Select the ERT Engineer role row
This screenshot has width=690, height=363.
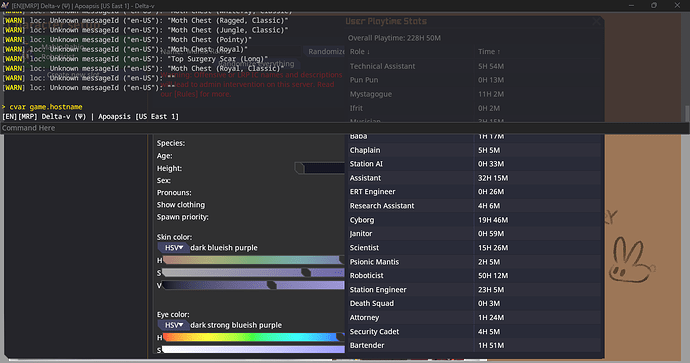[474, 191]
